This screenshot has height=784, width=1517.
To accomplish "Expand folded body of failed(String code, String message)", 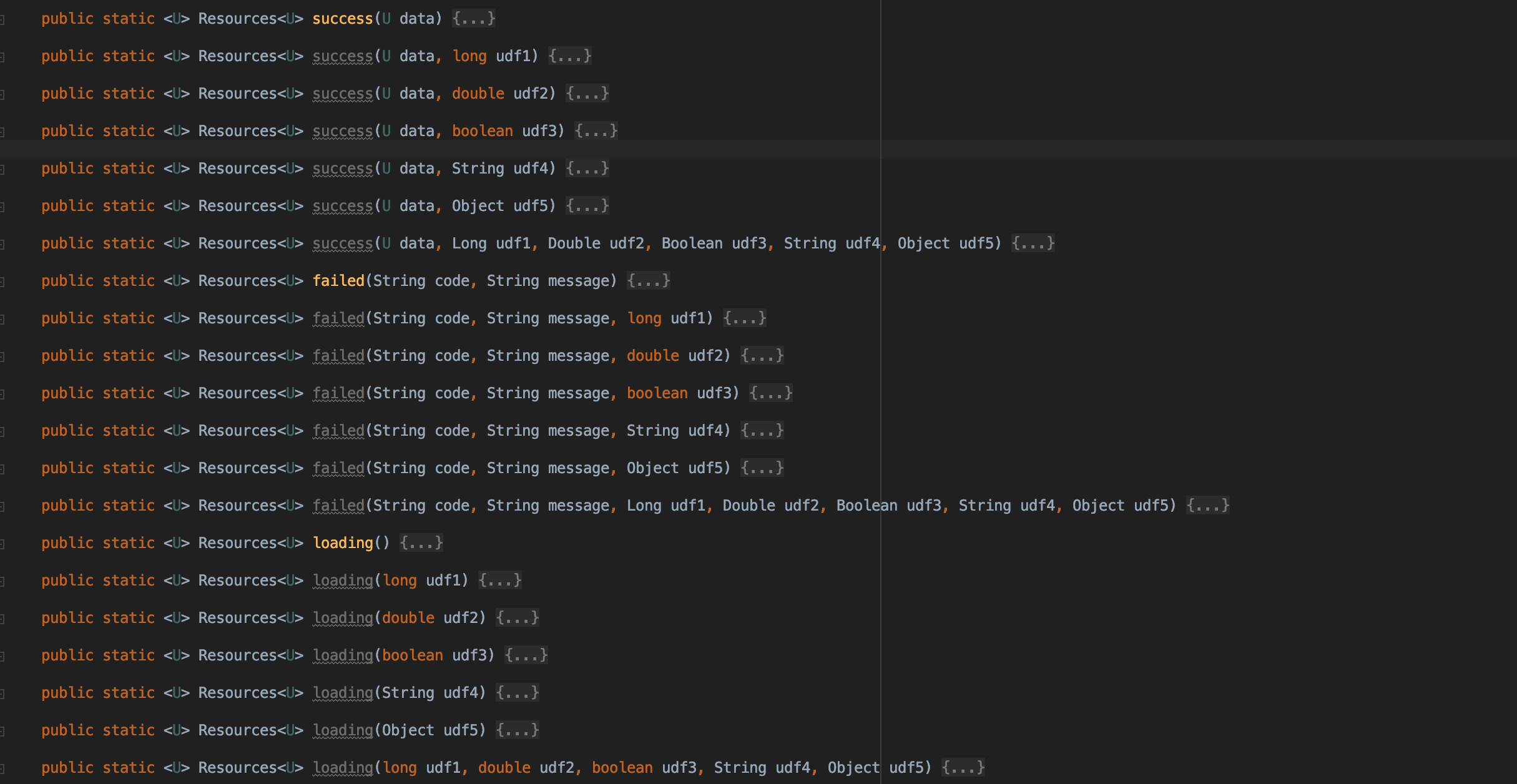I will click(649, 281).
